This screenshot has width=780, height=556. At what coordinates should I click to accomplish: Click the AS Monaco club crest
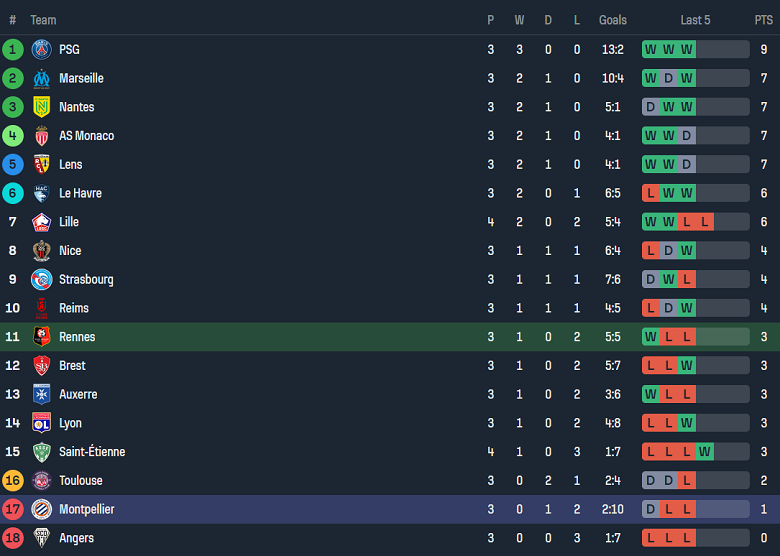(x=41, y=136)
